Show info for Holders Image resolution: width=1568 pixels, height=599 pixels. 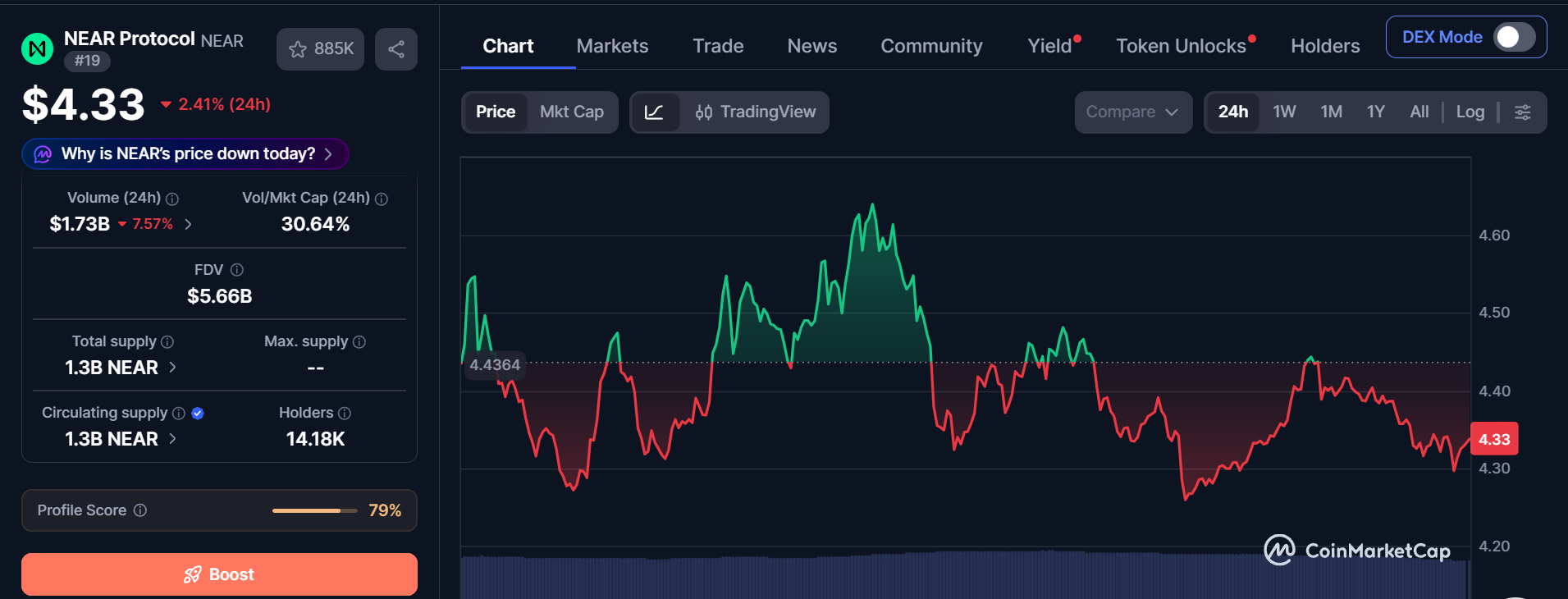pos(345,414)
